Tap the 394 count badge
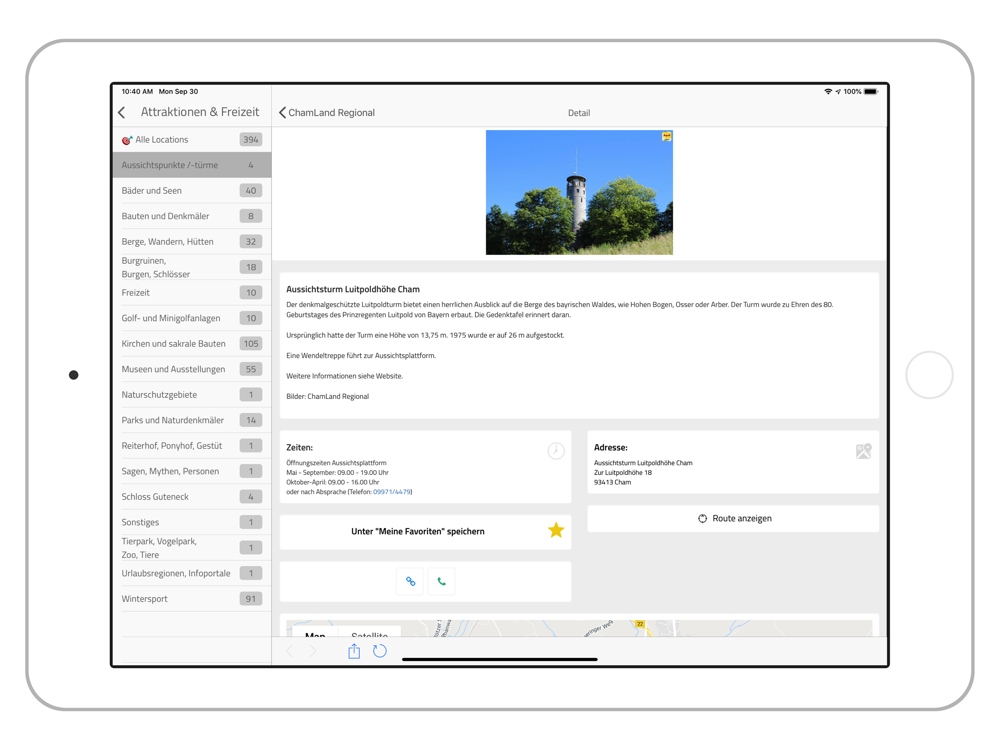1000x750 pixels. [x=251, y=140]
